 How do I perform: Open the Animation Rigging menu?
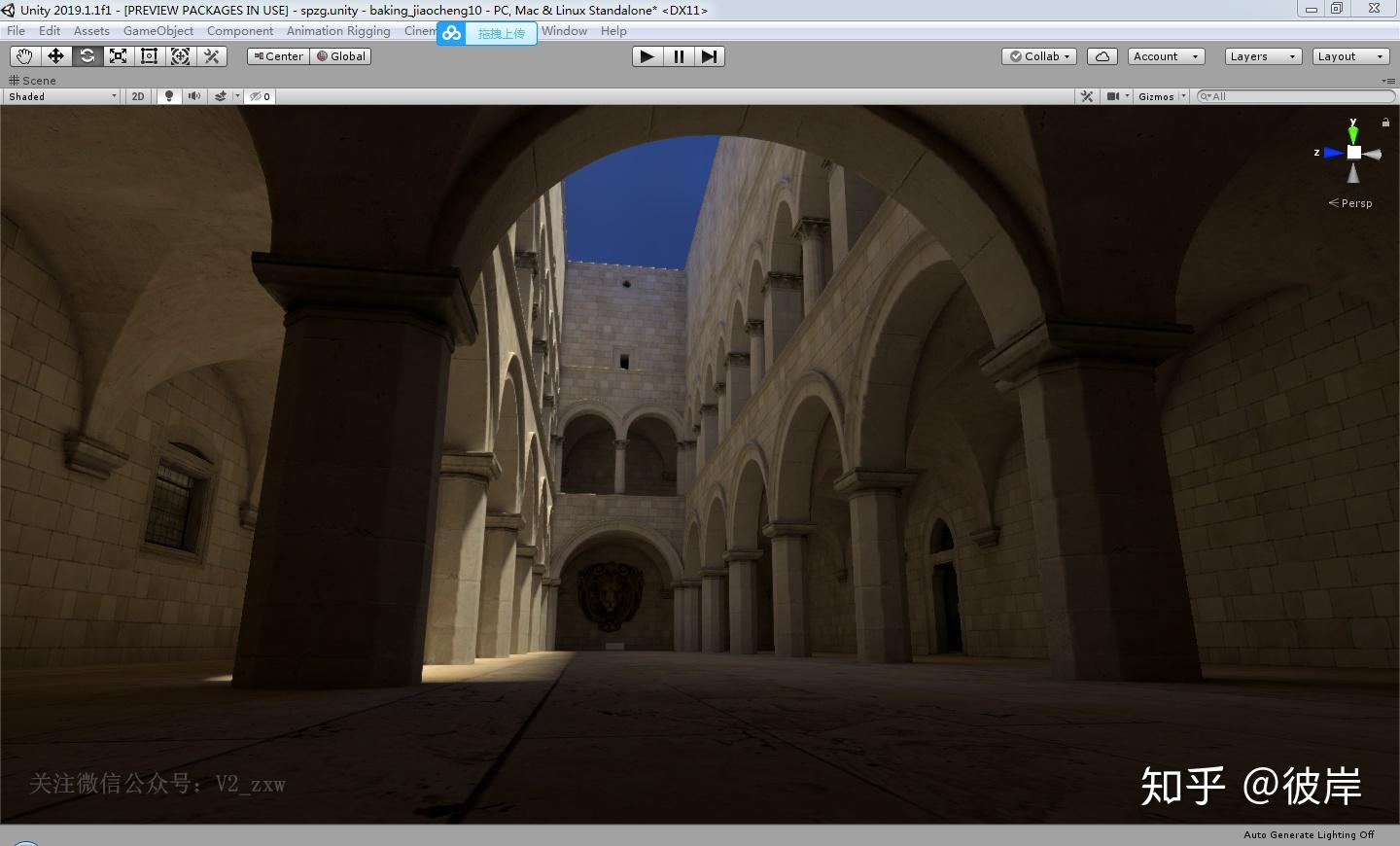coord(338,31)
